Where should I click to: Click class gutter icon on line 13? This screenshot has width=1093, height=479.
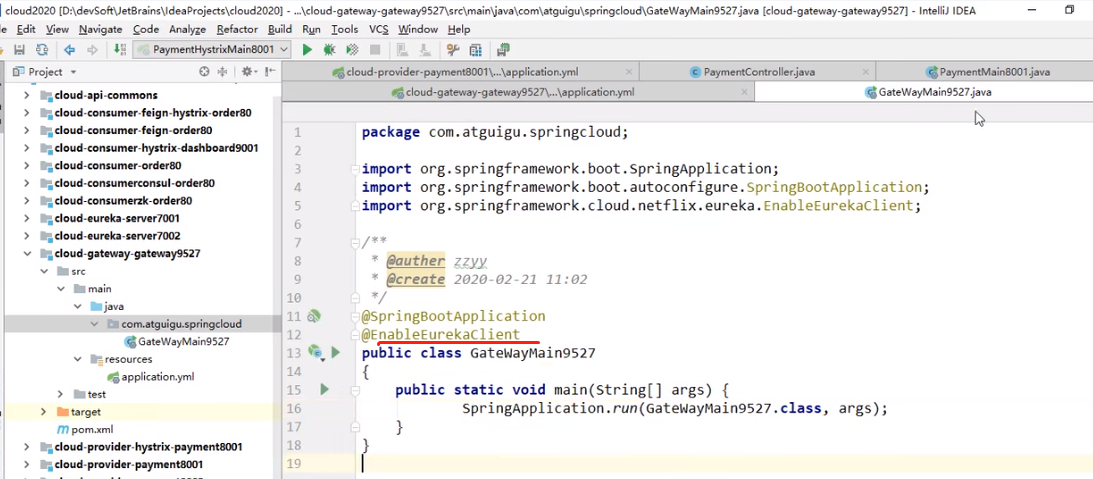tap(315, 353)
